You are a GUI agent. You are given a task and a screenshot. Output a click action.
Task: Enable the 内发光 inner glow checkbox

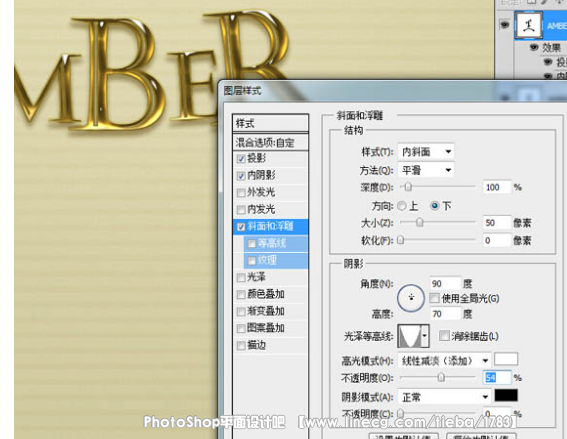pyautogui.click(x=241, y=210)
